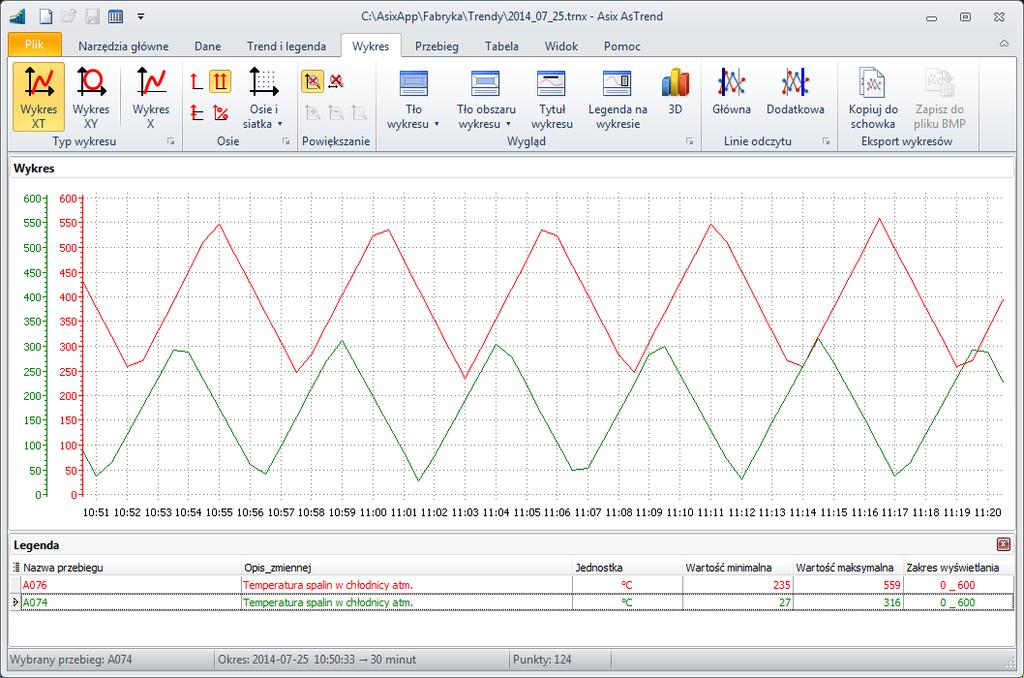Sort by the Nazwa przebiegu column header
The width and height of the screenshot is (1024, 678).
pos(131,567)
